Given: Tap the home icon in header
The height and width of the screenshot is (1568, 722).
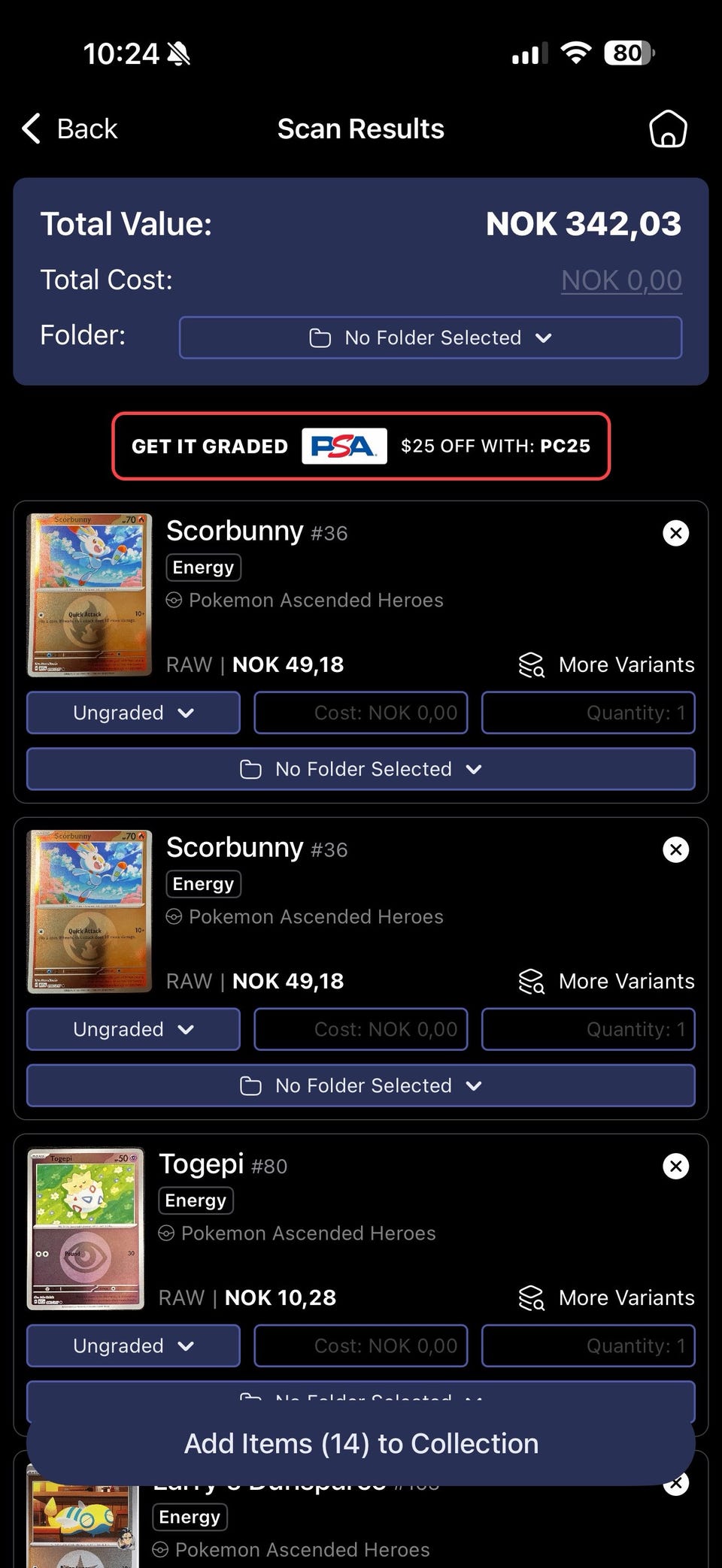Looking at the screenshot, I should pos(668,129).
